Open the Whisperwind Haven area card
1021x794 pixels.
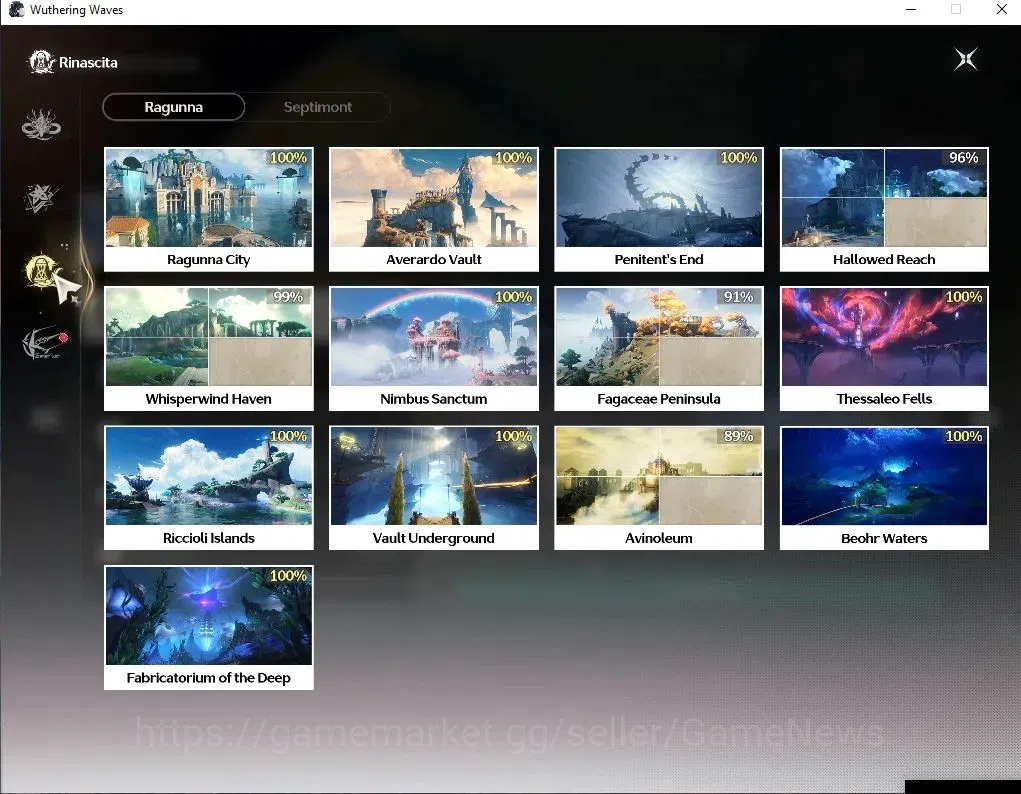pyautogui.click(x=208, y=348)
